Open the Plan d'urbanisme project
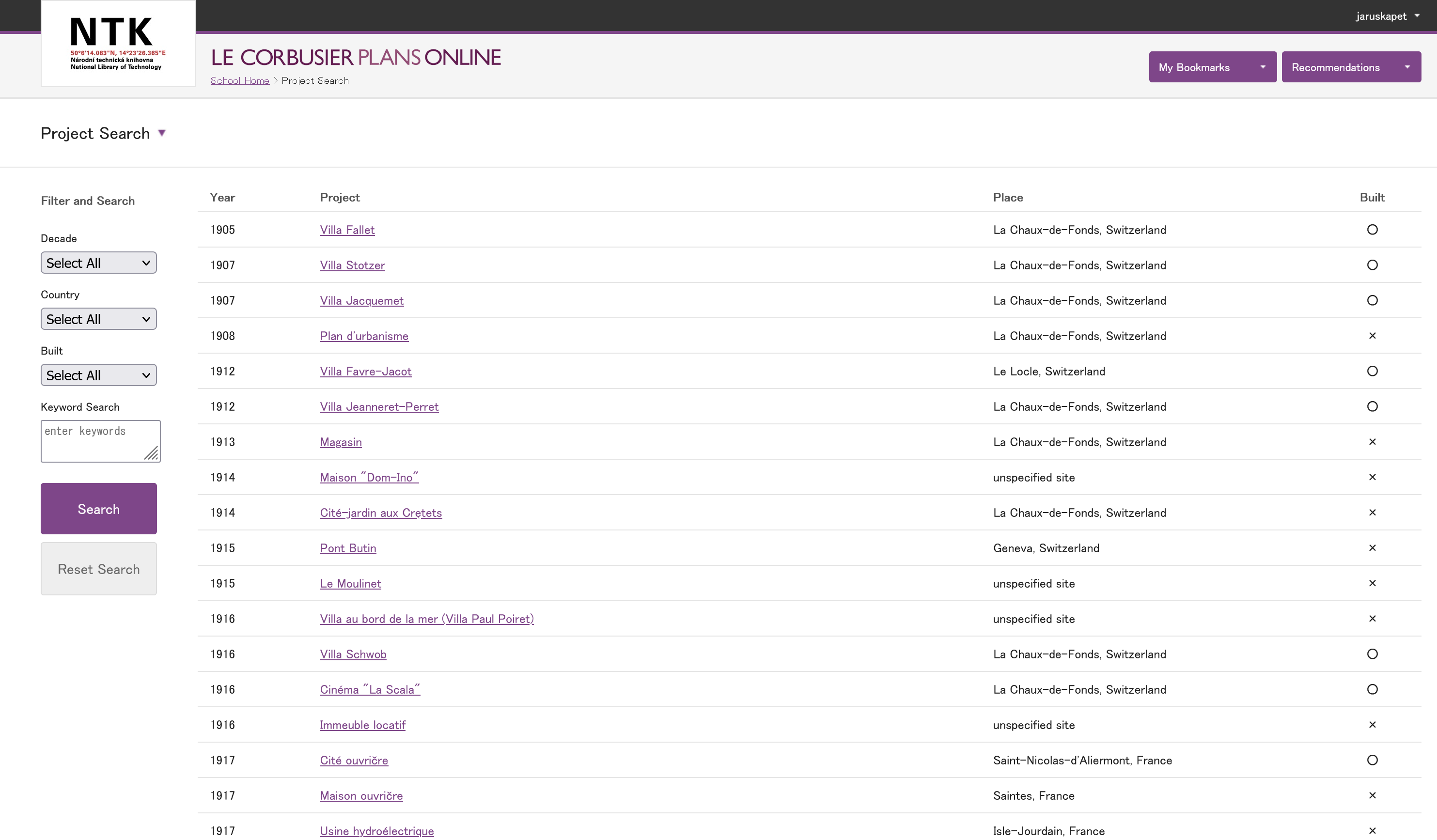The image size is (1437, 840). [364, 336]
